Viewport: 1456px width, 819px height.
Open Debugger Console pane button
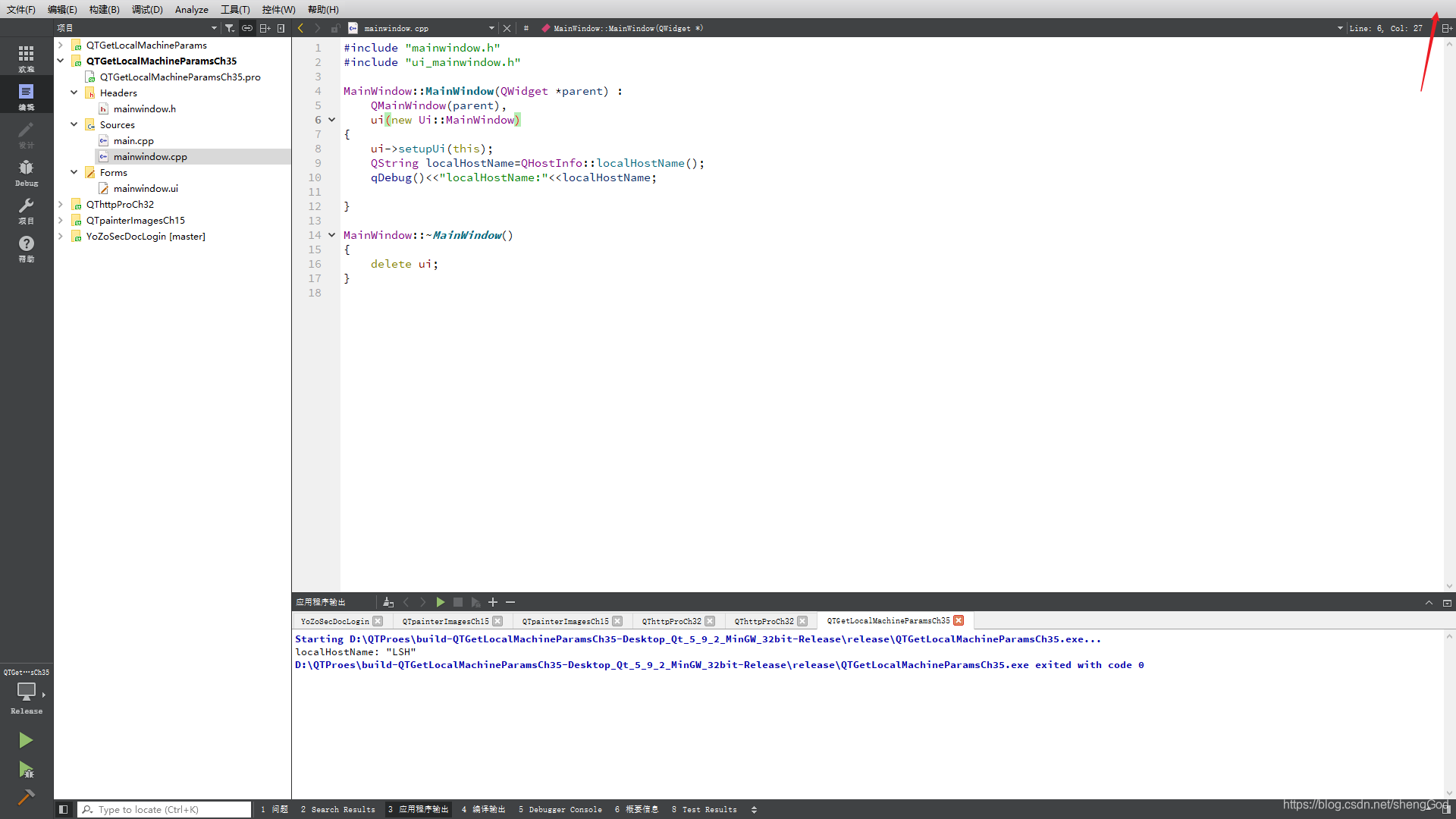[x=560, y=809]
